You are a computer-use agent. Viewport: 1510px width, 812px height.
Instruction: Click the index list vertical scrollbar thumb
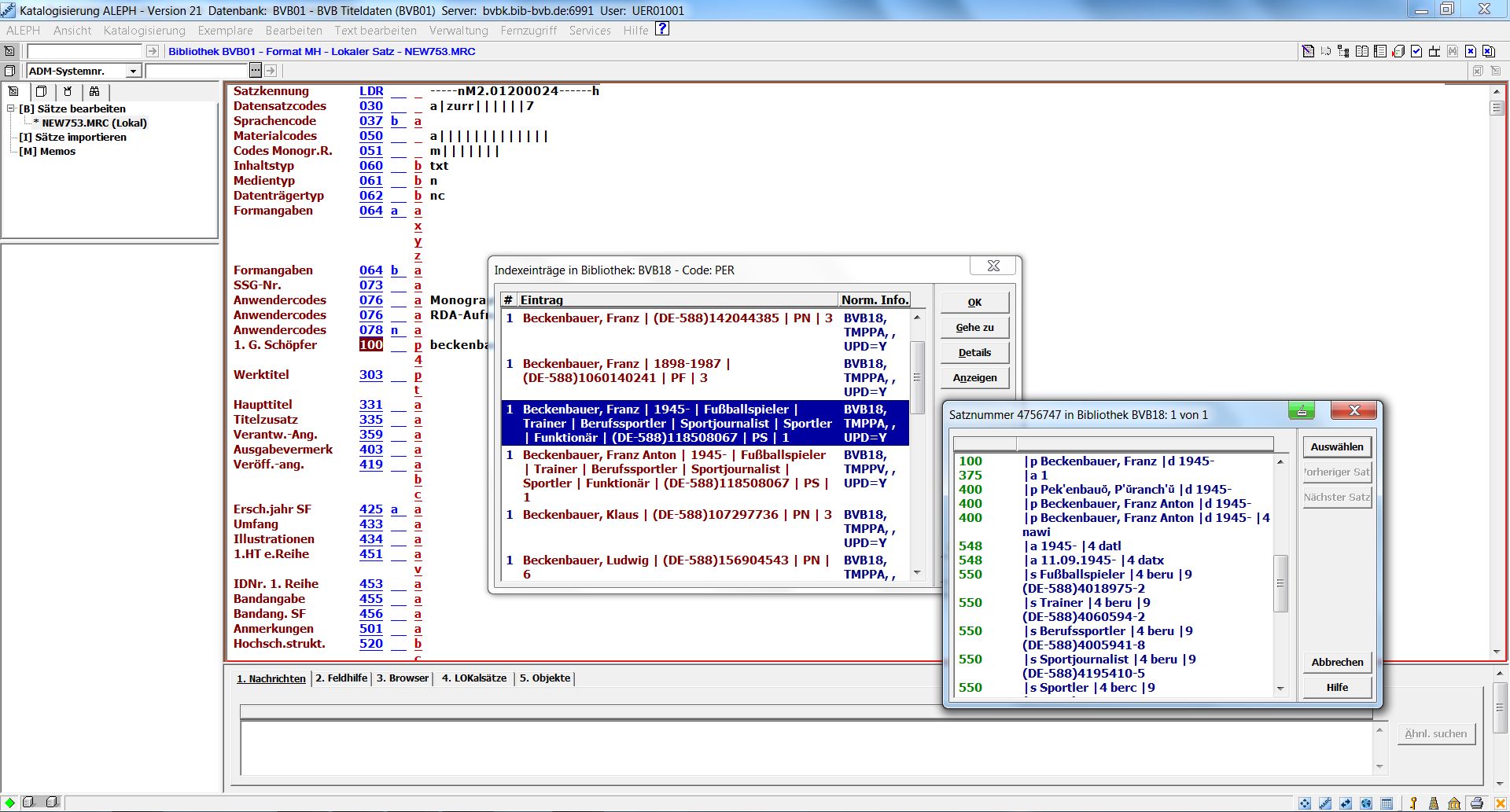pos(916,377)
